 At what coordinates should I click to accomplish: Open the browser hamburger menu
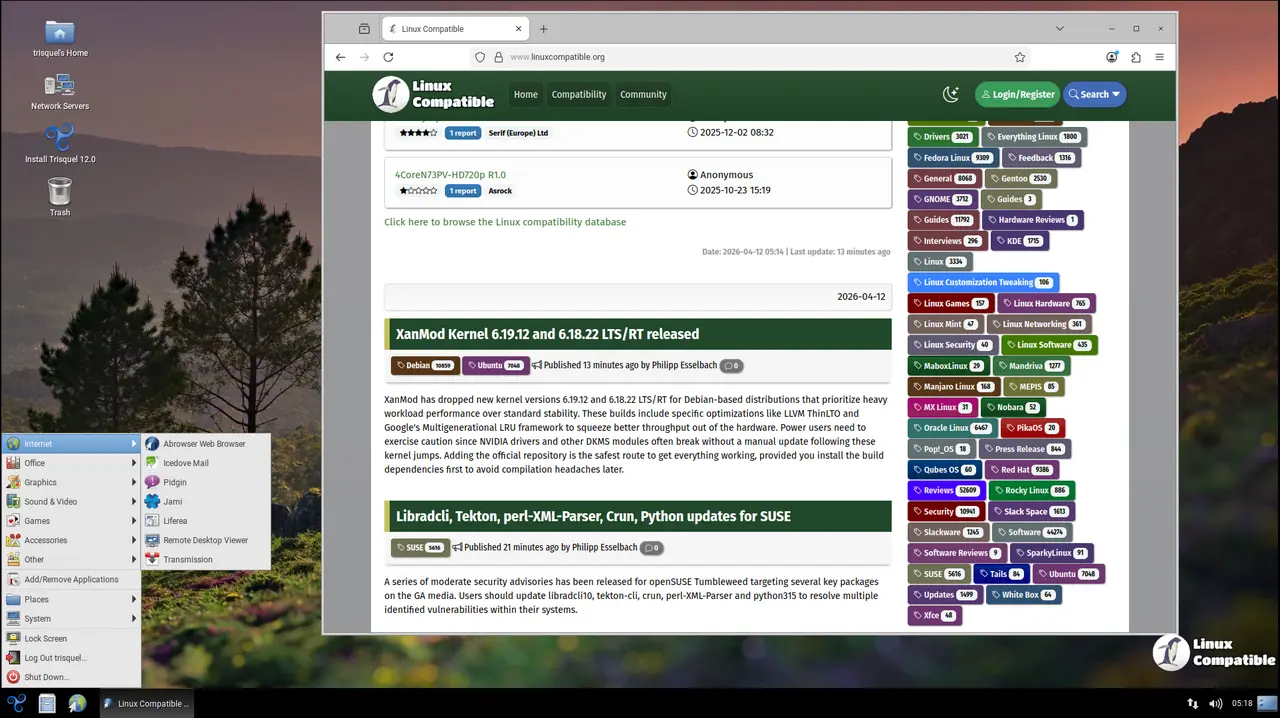(x=1160, y=57)
